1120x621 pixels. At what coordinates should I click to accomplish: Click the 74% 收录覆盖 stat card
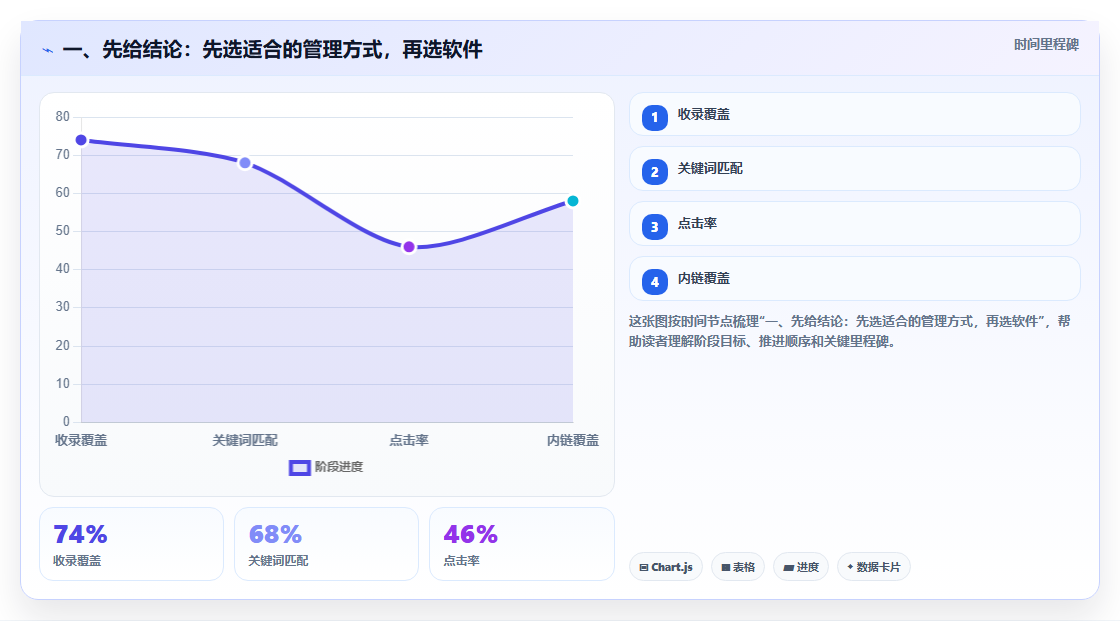pos(131,544)
